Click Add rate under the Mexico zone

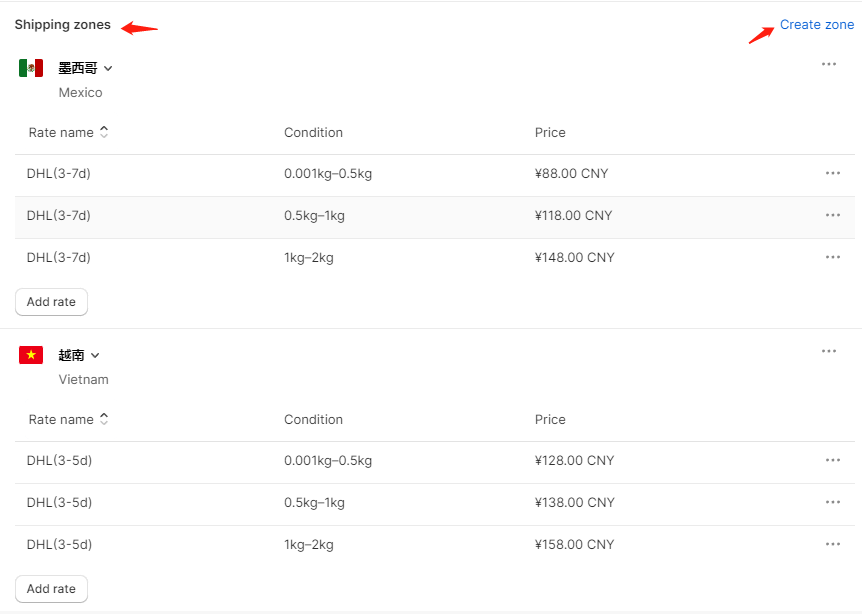click(x=51, y=302)
